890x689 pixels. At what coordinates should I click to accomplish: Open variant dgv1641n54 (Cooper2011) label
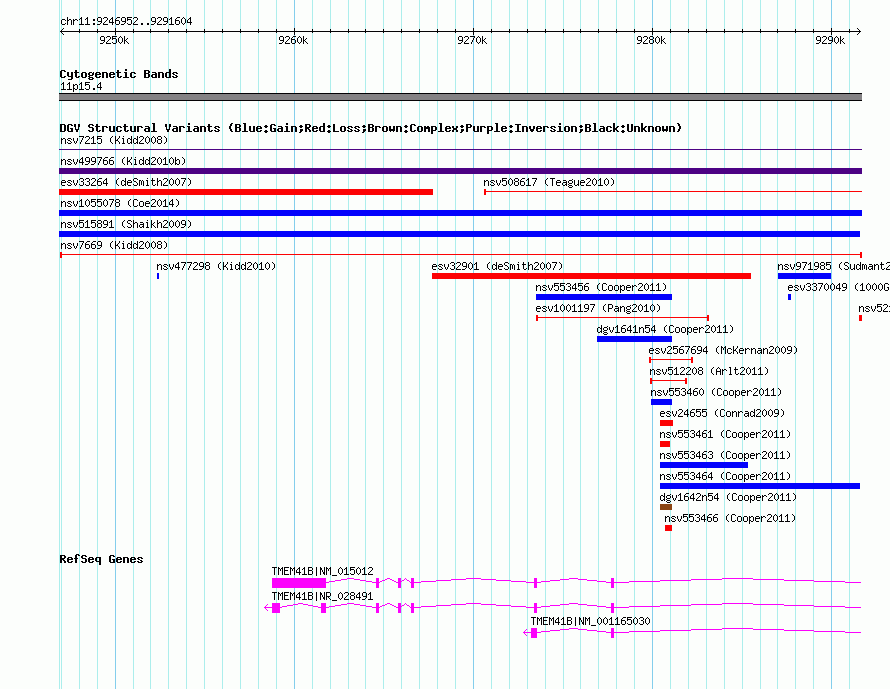pyautogui.click(x=665, y=329)
